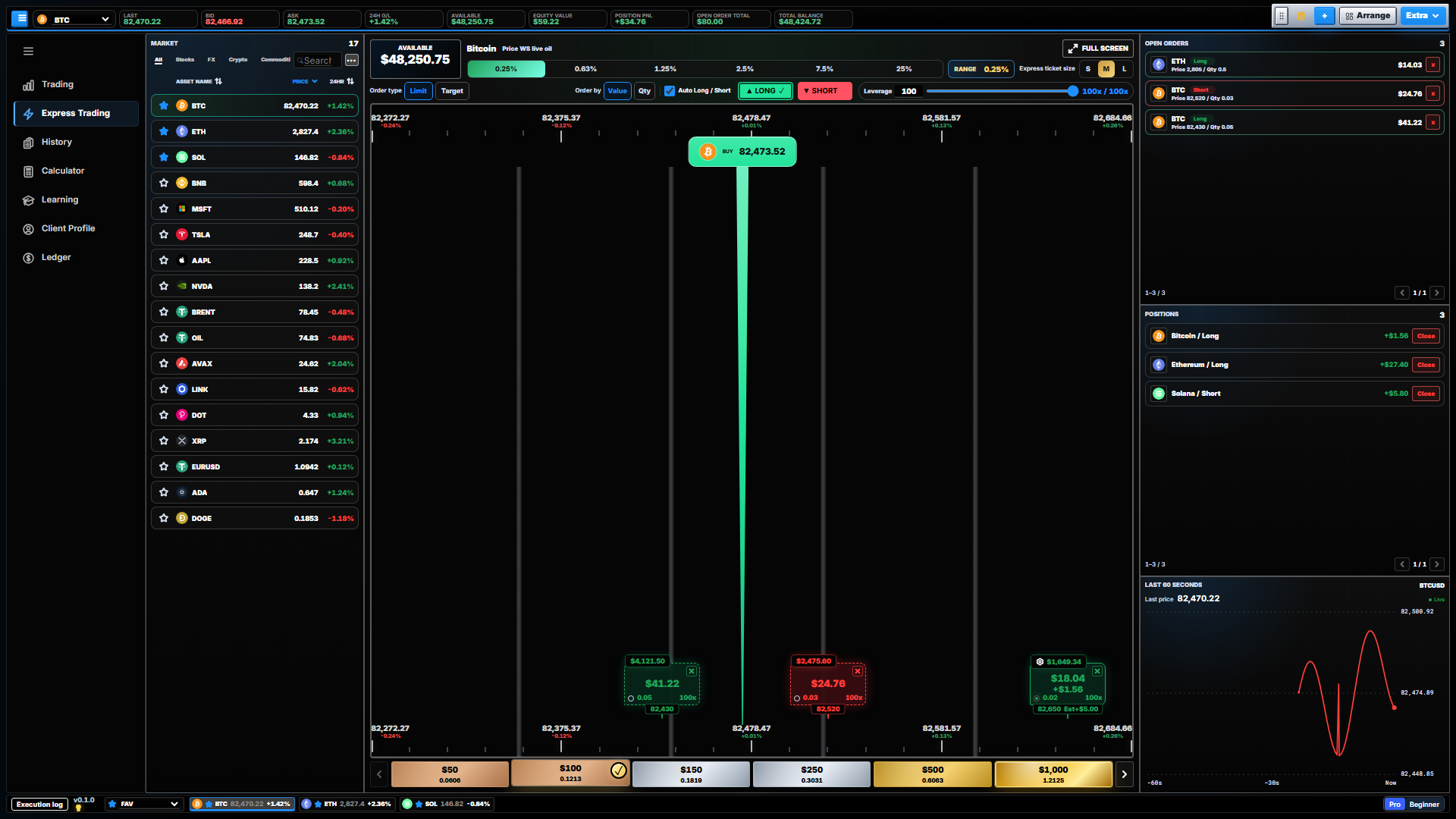Open the Calculator sidebar item

(76, 171)
